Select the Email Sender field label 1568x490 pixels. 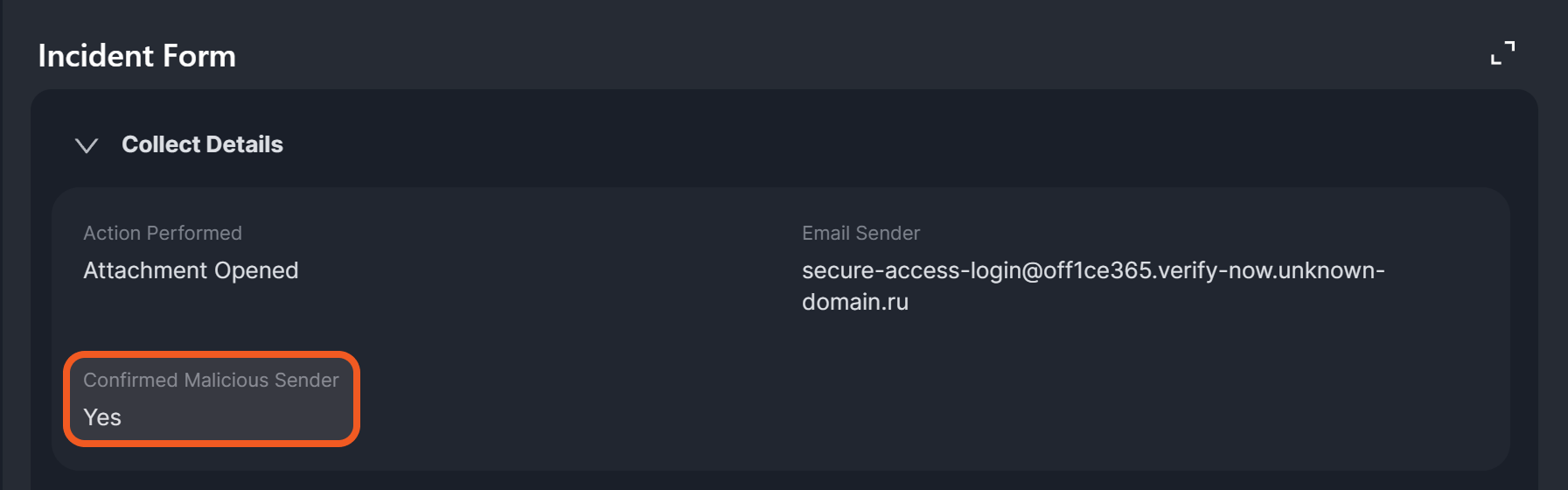(x=861, y=234)
